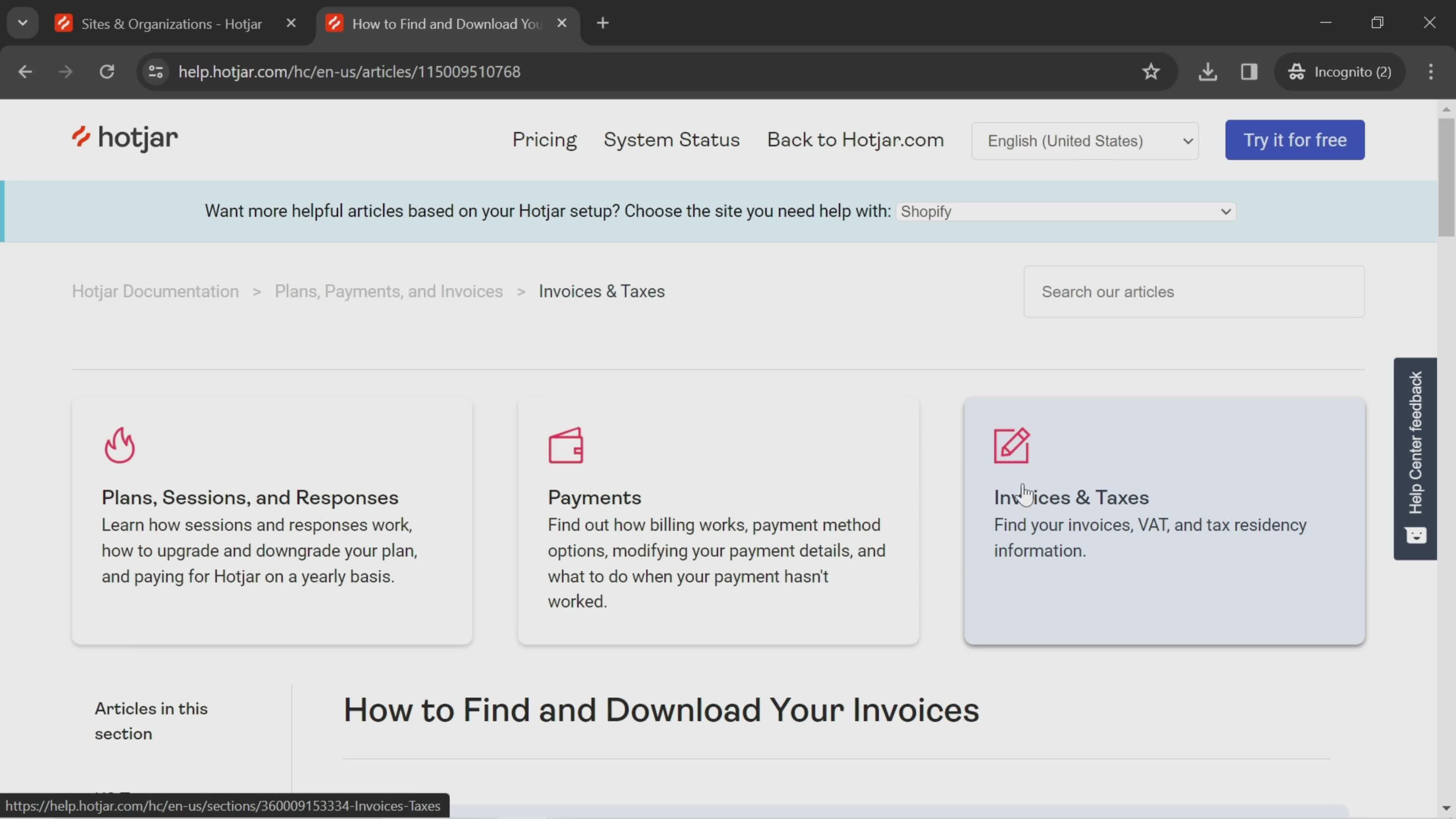The width and height of the screenshot is (1456, 819).
Task: Click 'Find out how billing works' description
Action: 717,563
